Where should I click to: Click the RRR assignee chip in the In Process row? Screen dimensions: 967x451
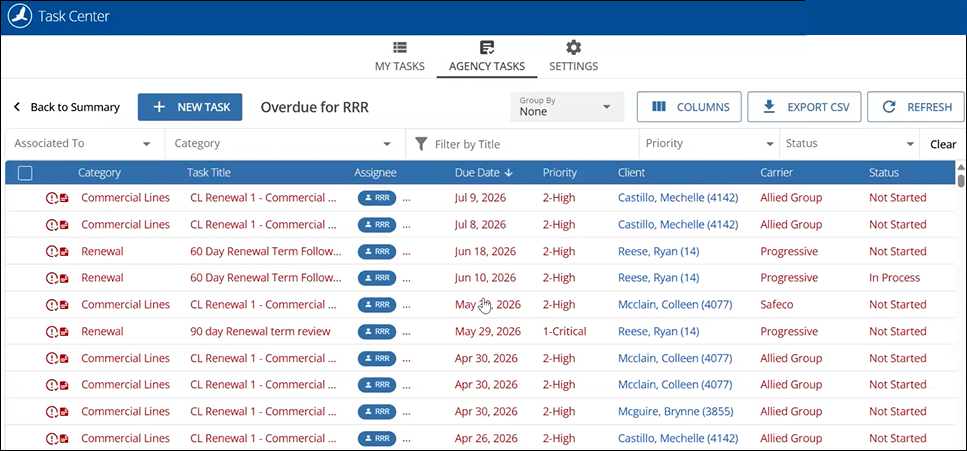tap(377, 278)
